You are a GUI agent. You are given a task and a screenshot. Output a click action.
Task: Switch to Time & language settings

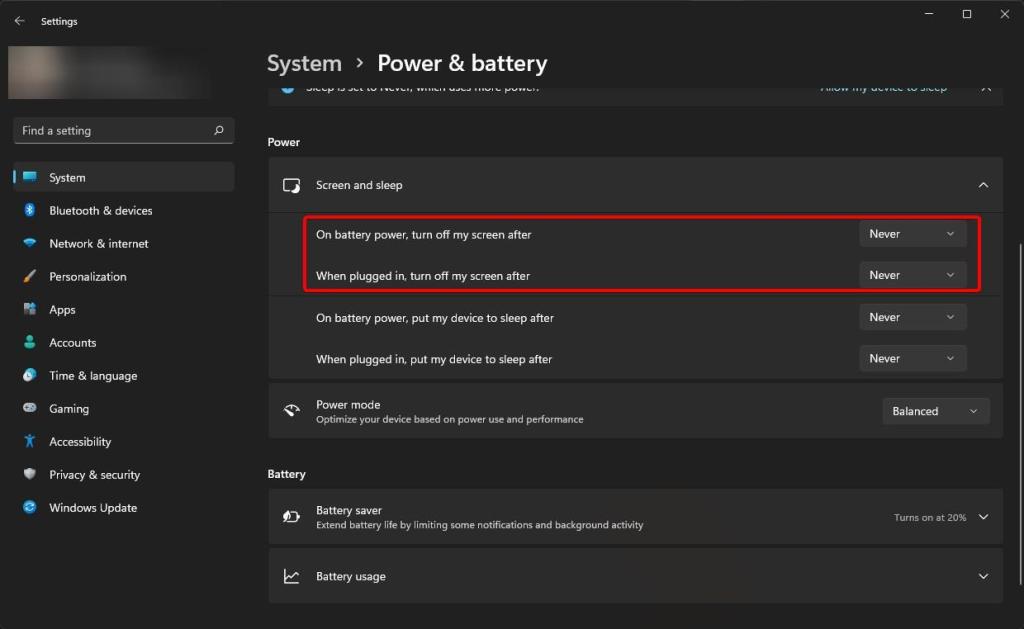tap(123, 375)
